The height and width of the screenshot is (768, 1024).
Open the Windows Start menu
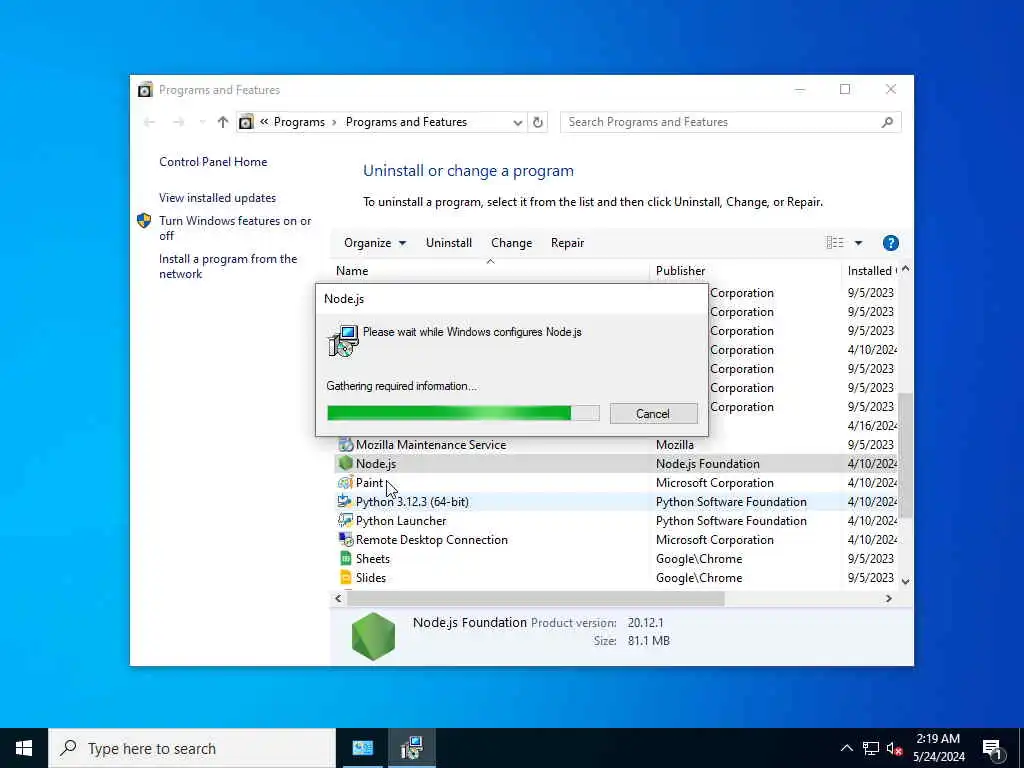coord(24,748)
